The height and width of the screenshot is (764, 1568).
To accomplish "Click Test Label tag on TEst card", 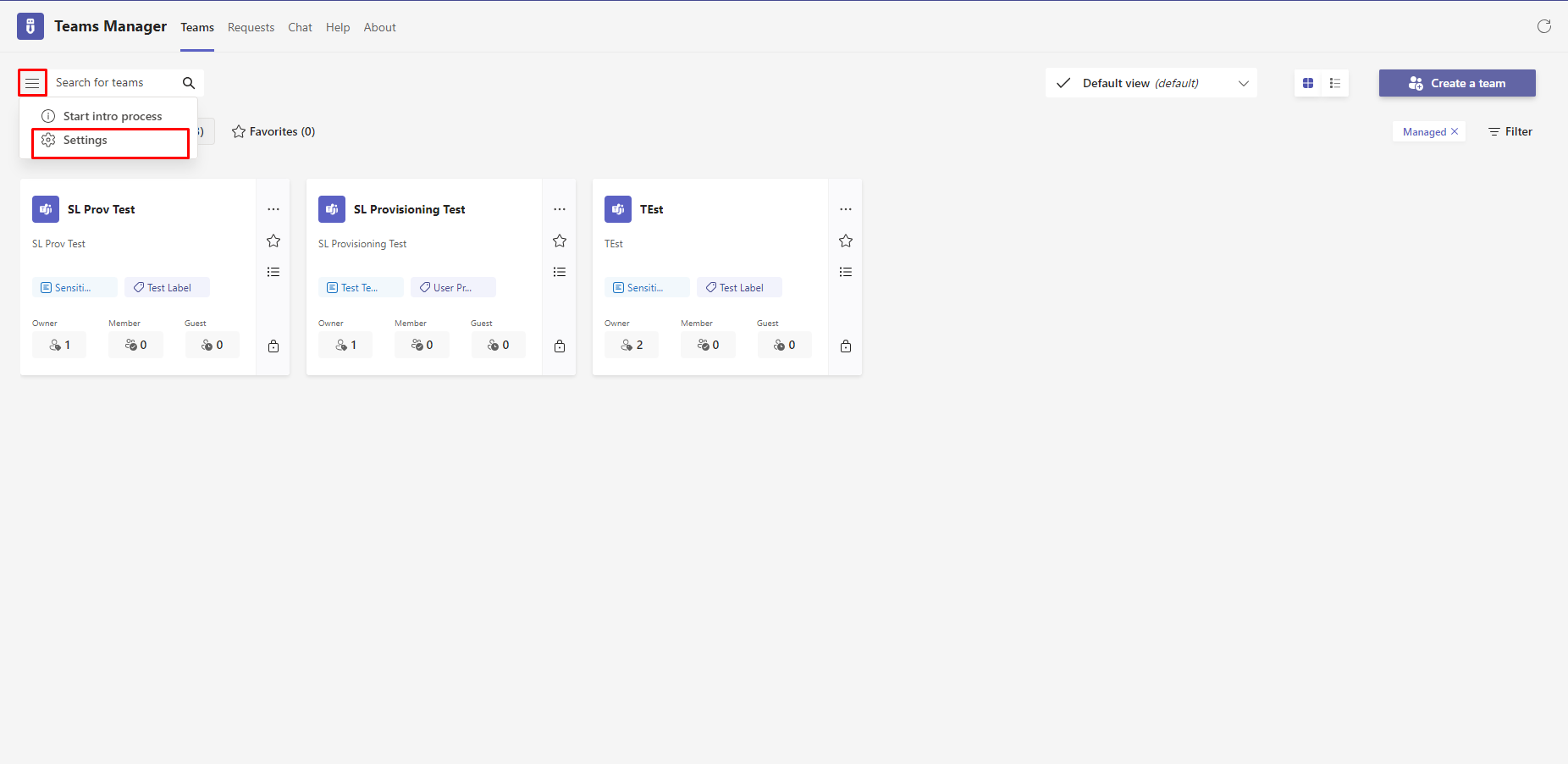I will tap(739, 287).
